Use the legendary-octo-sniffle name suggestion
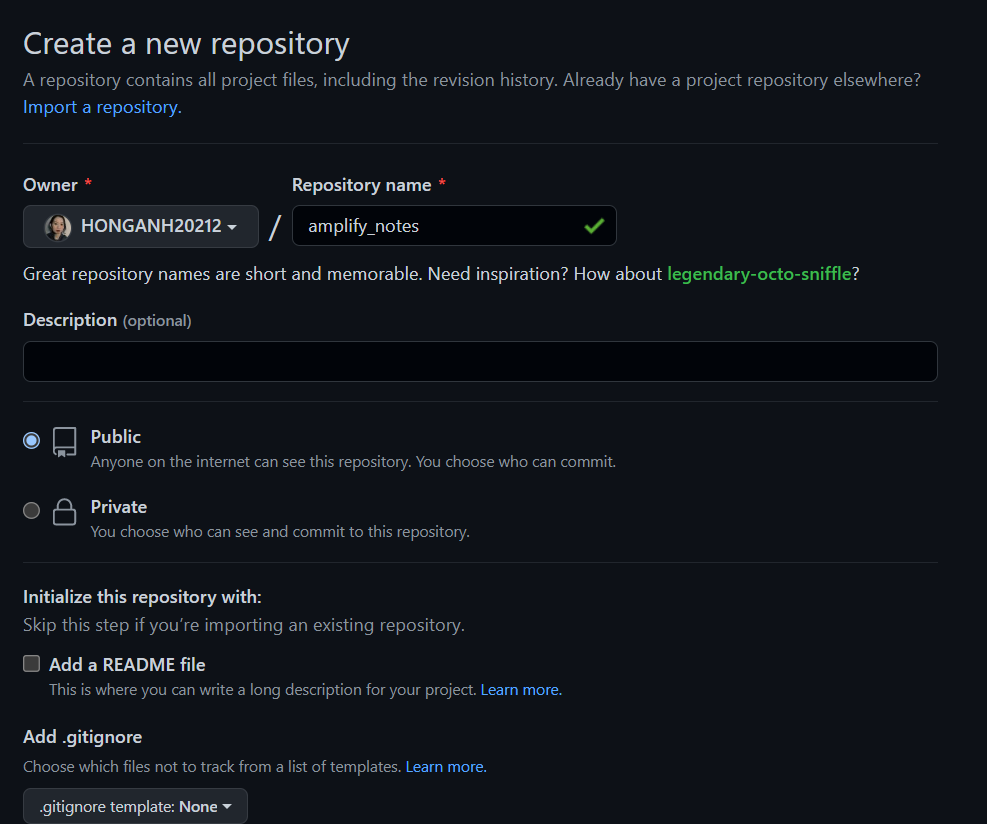The height and width of the screenshot is (824, 987). click(x=759, y=274)
